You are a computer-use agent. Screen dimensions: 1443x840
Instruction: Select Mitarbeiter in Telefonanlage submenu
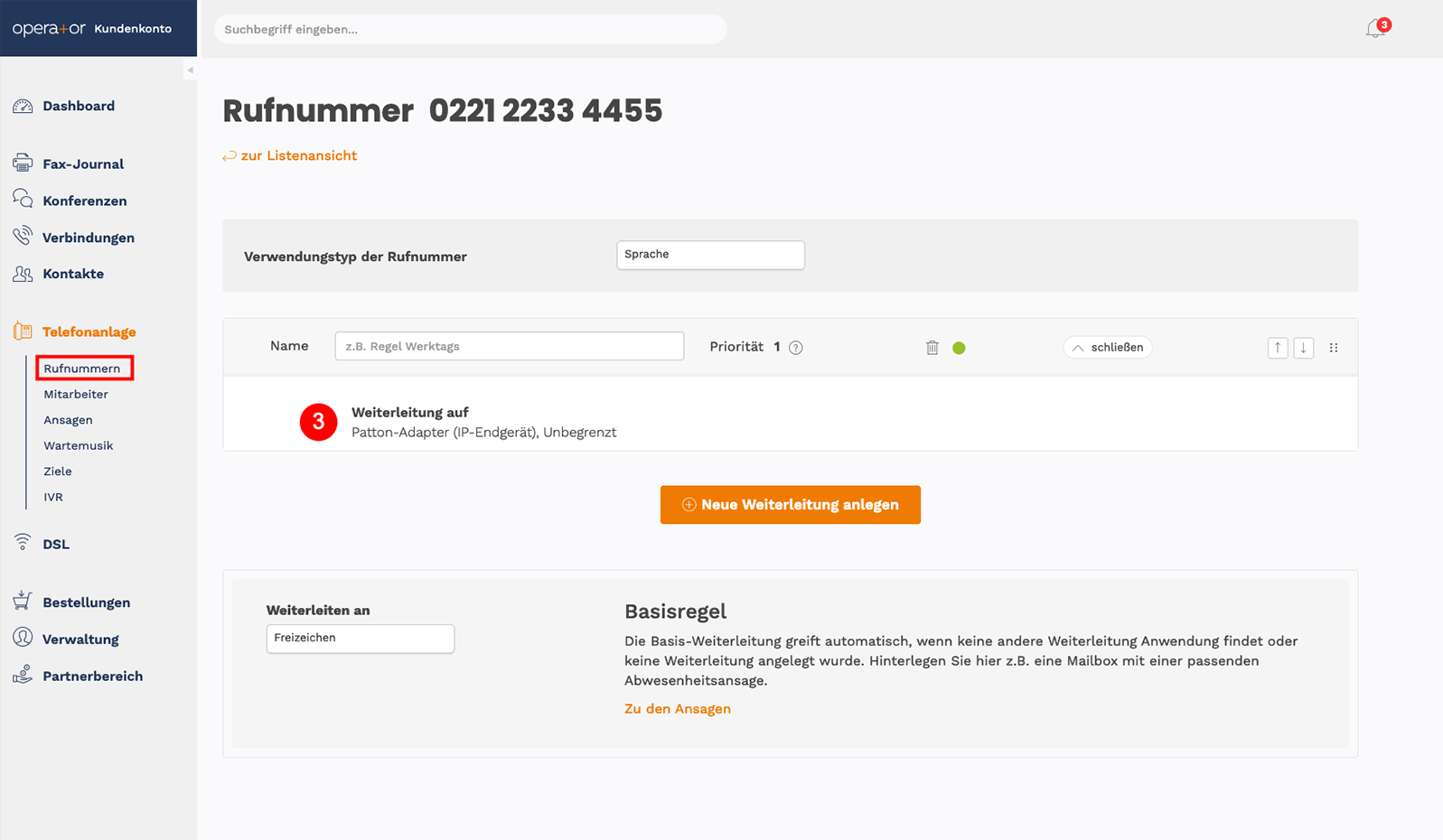(x=76, y=395)
